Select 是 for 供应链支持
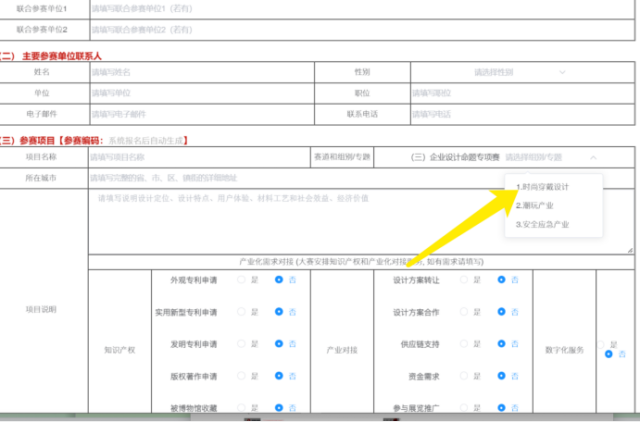 point(464,344)
